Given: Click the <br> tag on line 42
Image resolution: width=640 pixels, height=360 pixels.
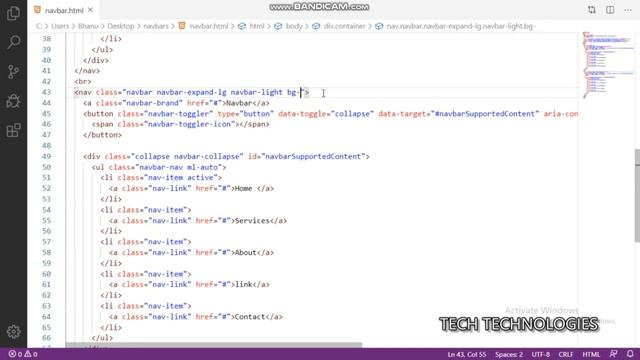Looking at the screenshot, I should click(x=83, y=81).
